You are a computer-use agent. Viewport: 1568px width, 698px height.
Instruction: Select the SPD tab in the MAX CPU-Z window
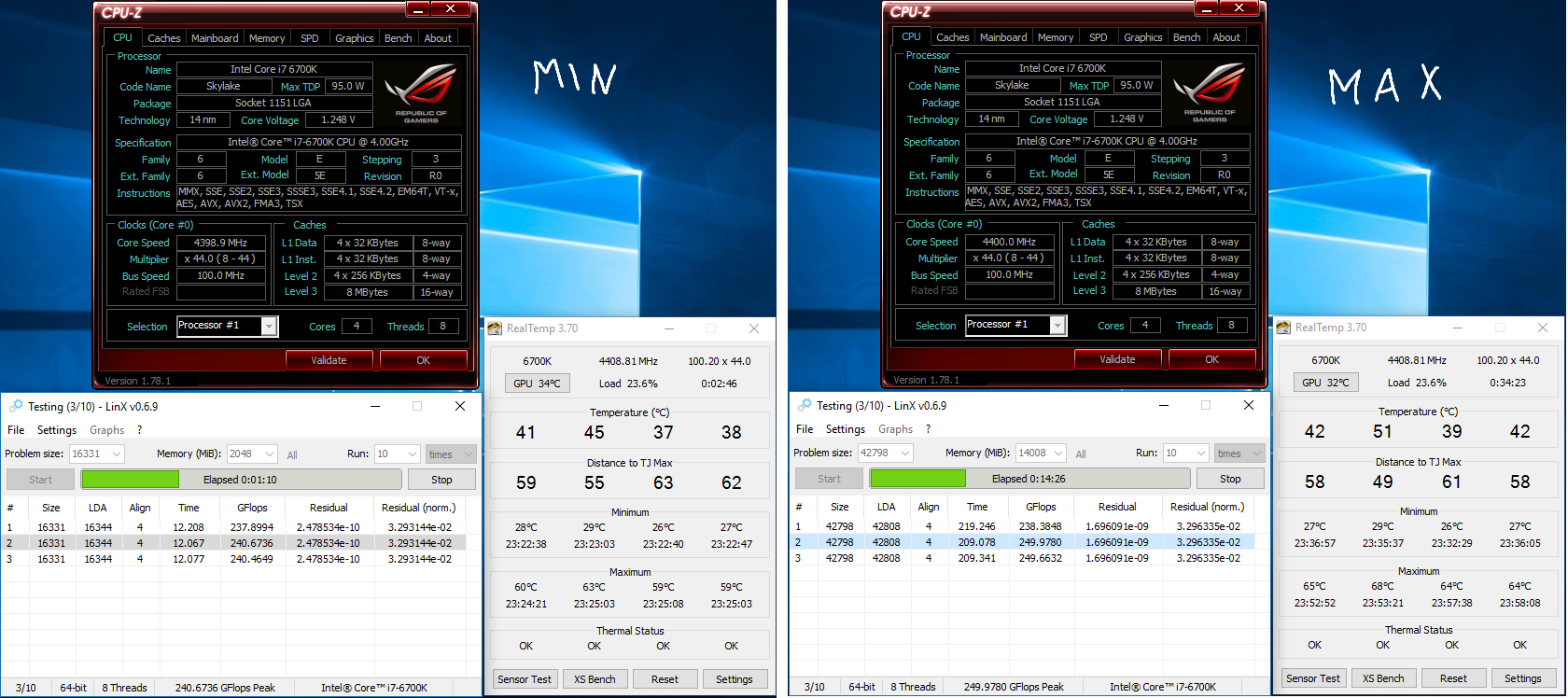[1099, 37]
